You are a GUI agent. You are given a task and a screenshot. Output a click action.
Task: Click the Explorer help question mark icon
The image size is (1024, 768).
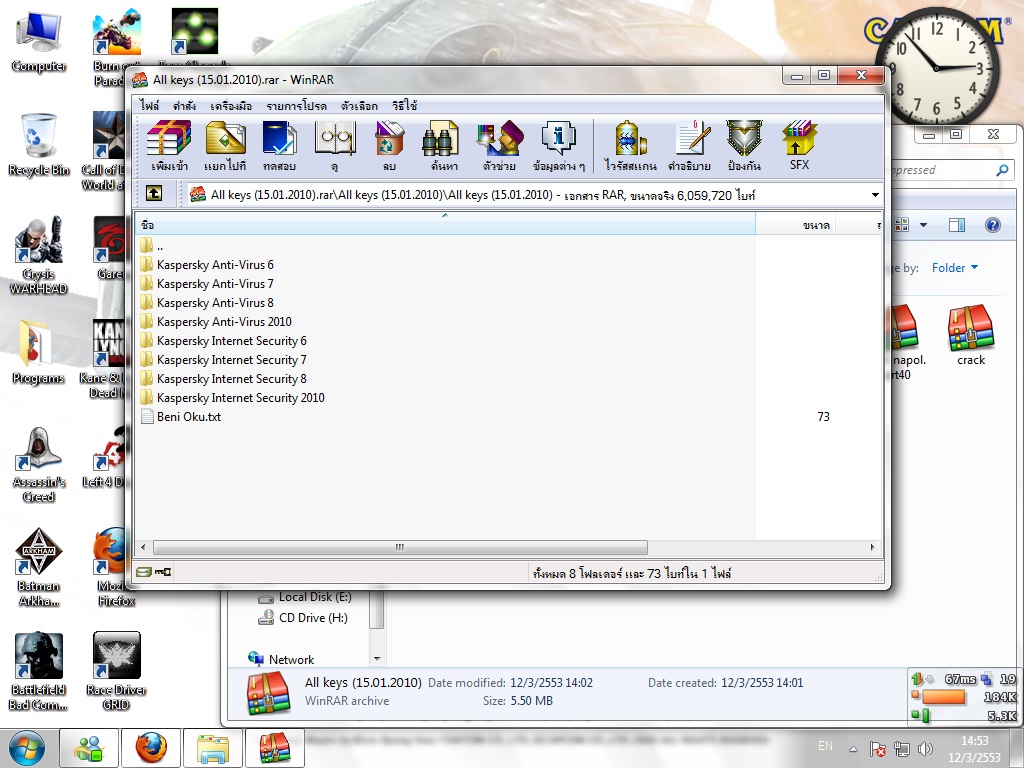pyautogui.click(x=993, y=225)
